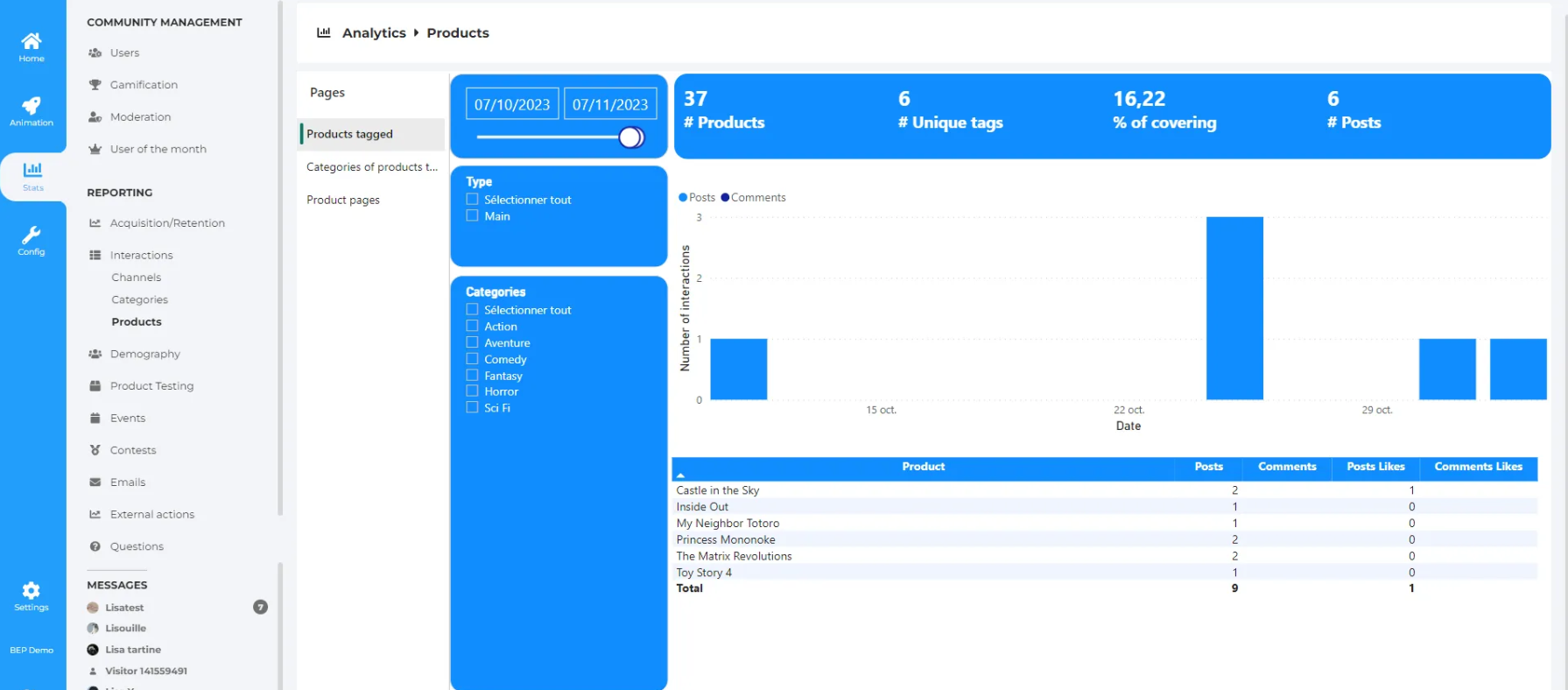The image size is (1568, 690).
Task: Check the Main type checkbox
Action: point(473,216)
